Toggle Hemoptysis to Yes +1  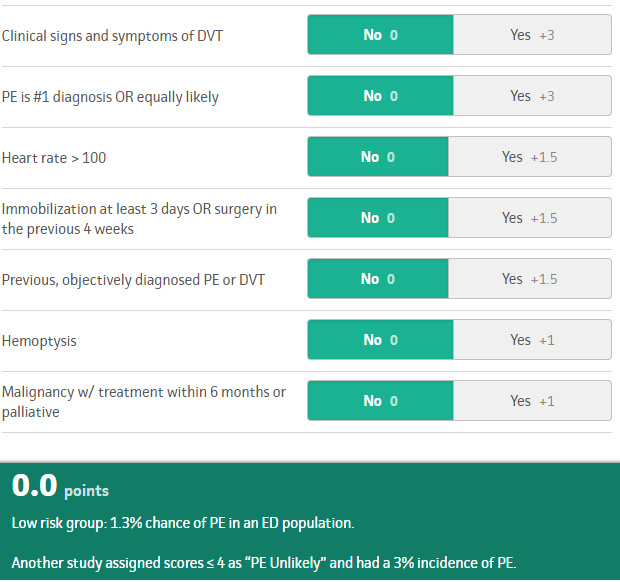(x=532, y=340)
